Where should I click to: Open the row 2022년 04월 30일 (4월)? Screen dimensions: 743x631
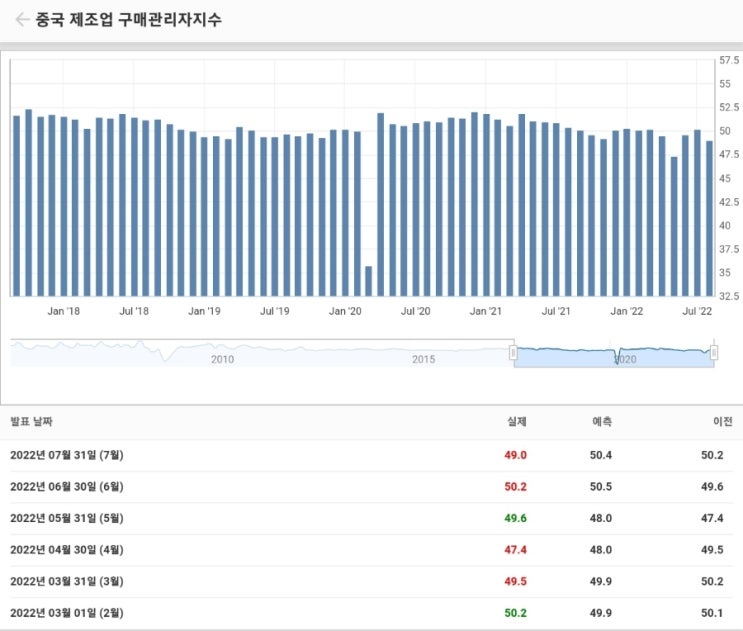(372, 550)
